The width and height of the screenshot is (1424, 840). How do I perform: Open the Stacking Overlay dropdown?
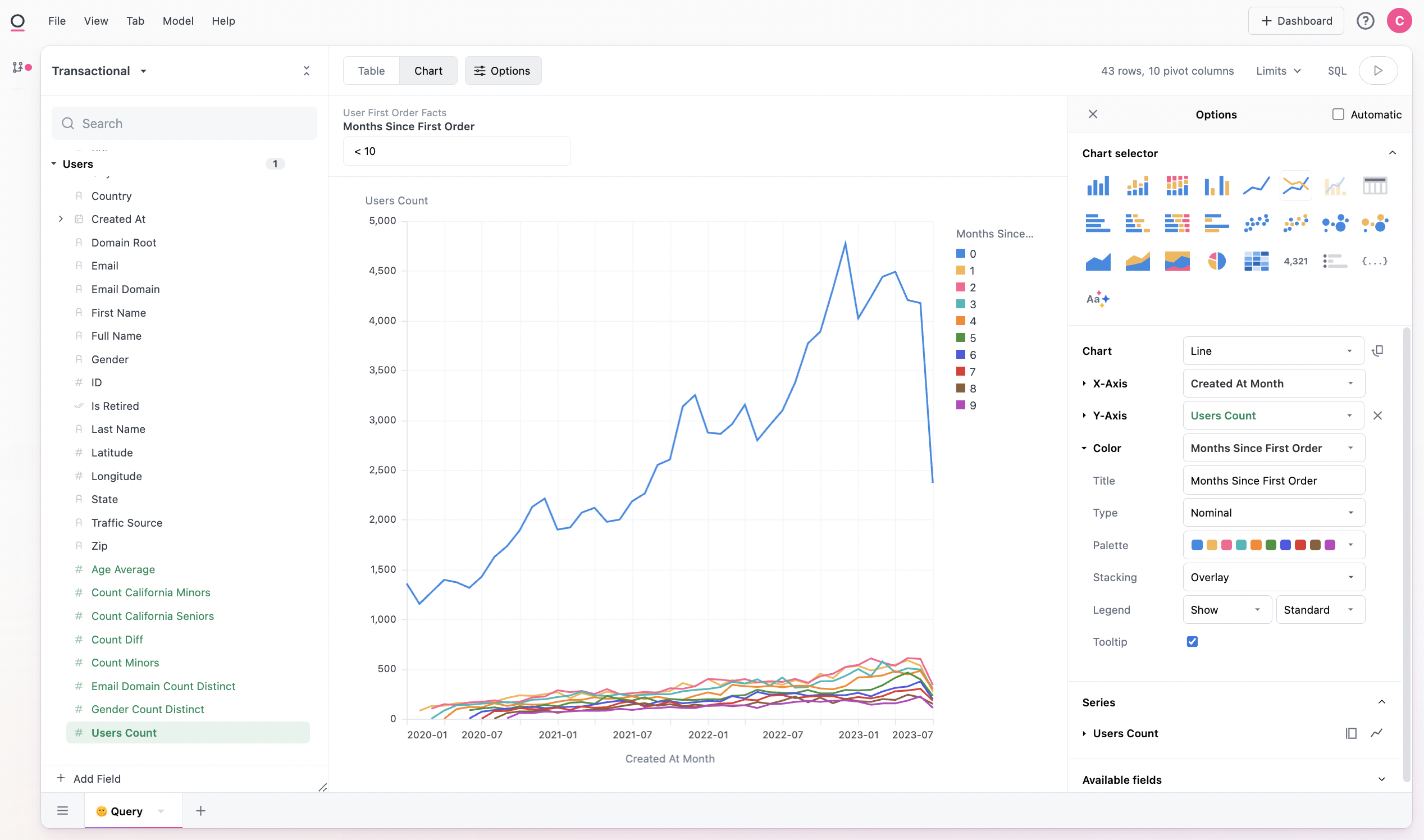tap(1273, 577)
